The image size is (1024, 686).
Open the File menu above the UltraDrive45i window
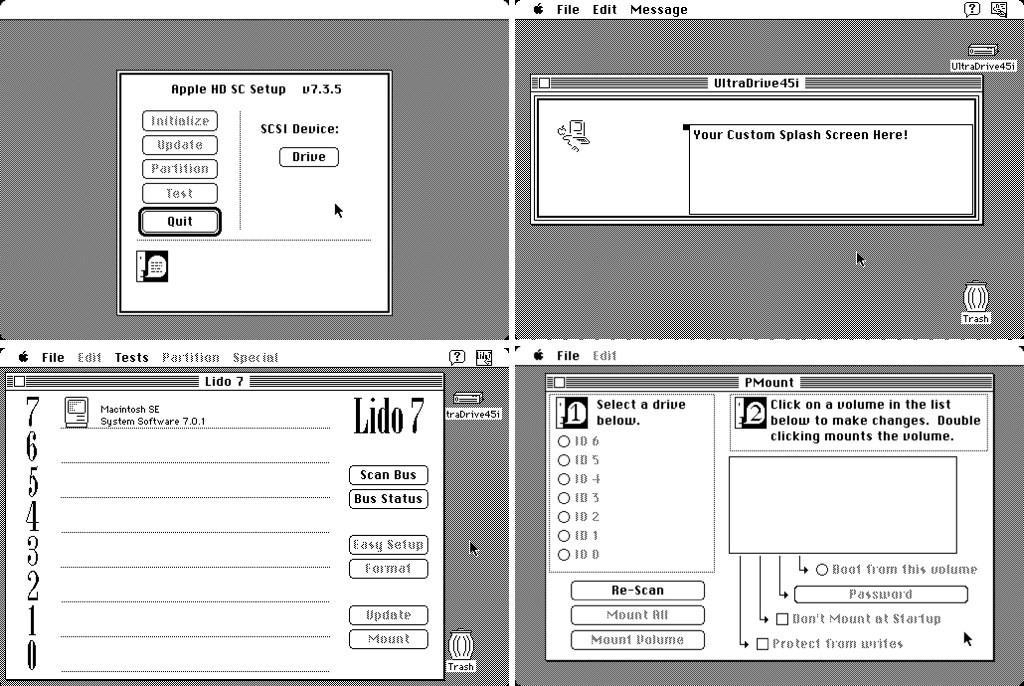[568, 9]
